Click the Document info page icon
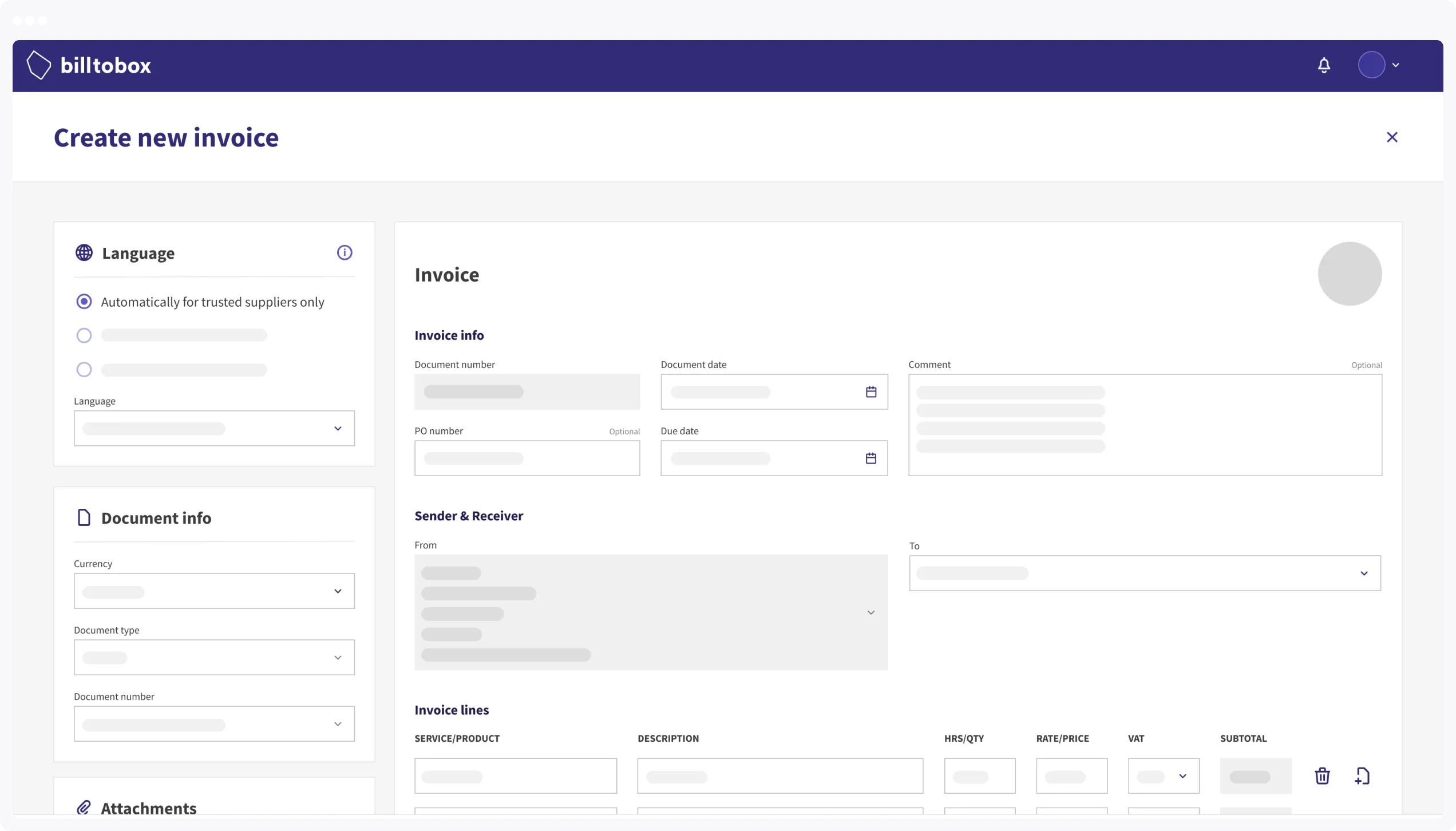Screen dimensions: 1456x831 84,517
